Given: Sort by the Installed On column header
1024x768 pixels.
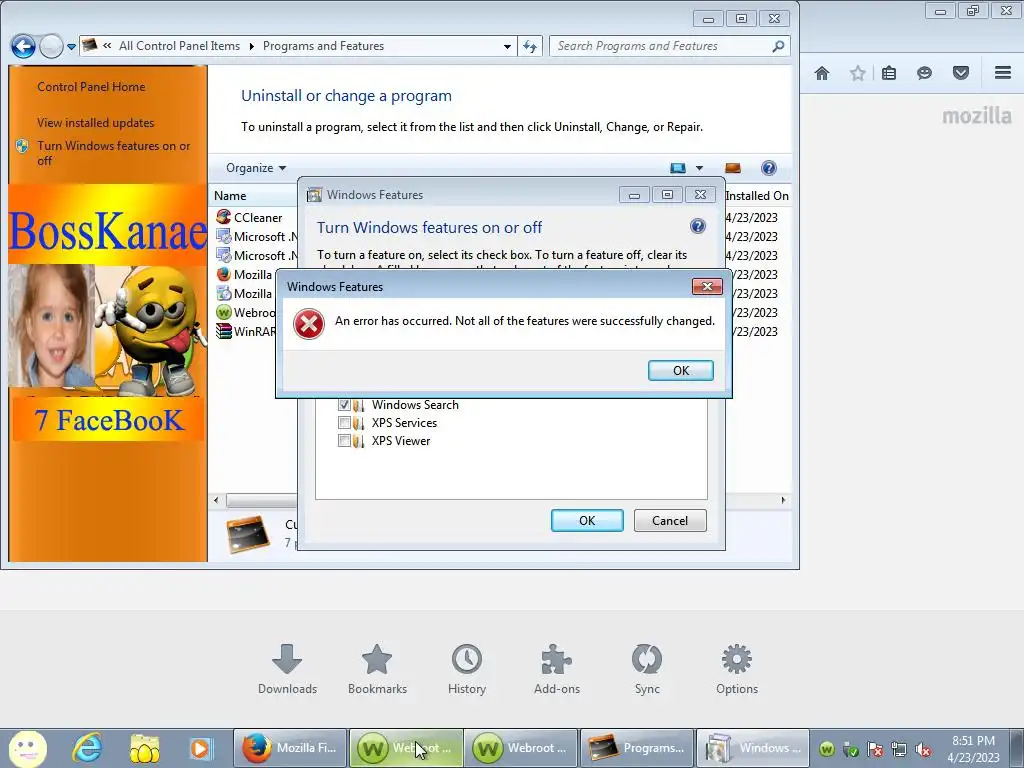Looking at the screenshot, I should (x=757, y=196).
